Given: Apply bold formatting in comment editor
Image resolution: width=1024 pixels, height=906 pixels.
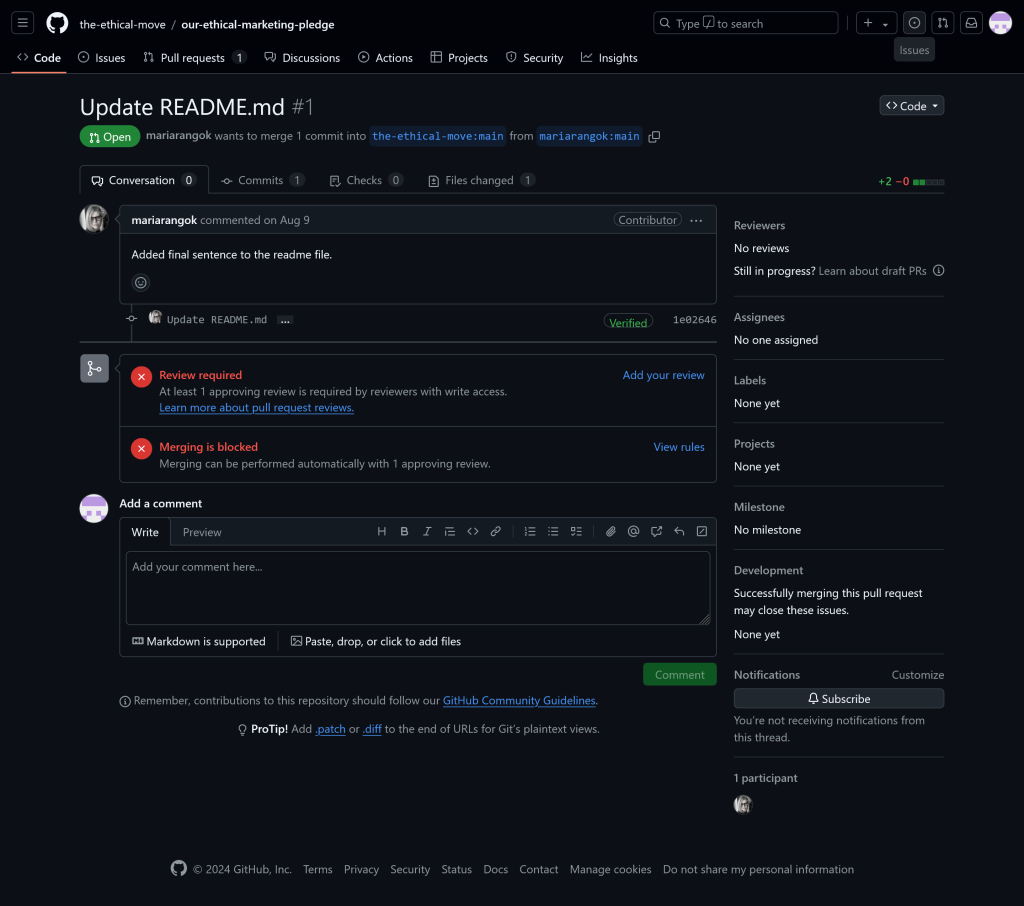Looking at the screenshot, I should pos(404,532).
